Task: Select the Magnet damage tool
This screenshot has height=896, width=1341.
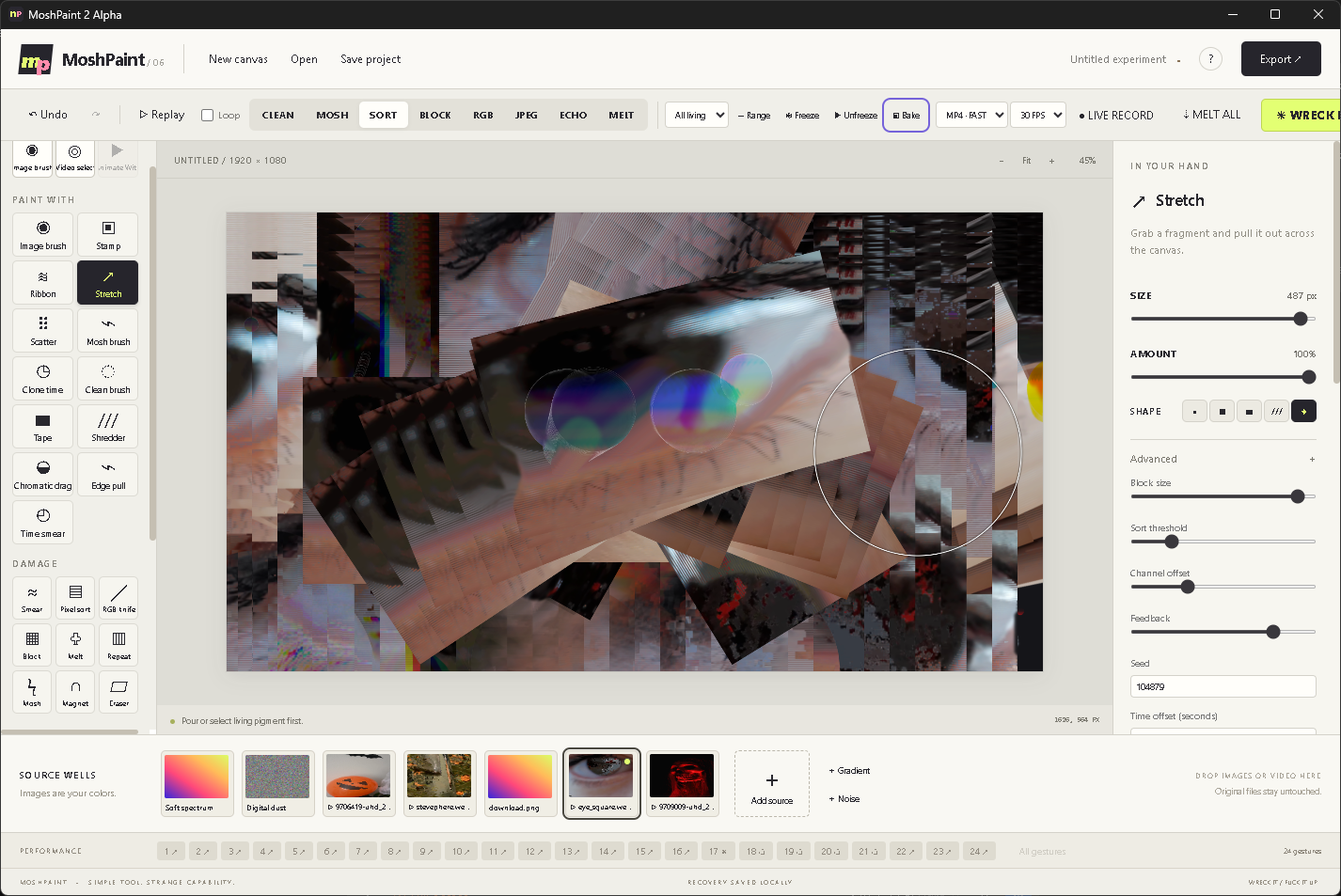Action: (x=75, y=692)
